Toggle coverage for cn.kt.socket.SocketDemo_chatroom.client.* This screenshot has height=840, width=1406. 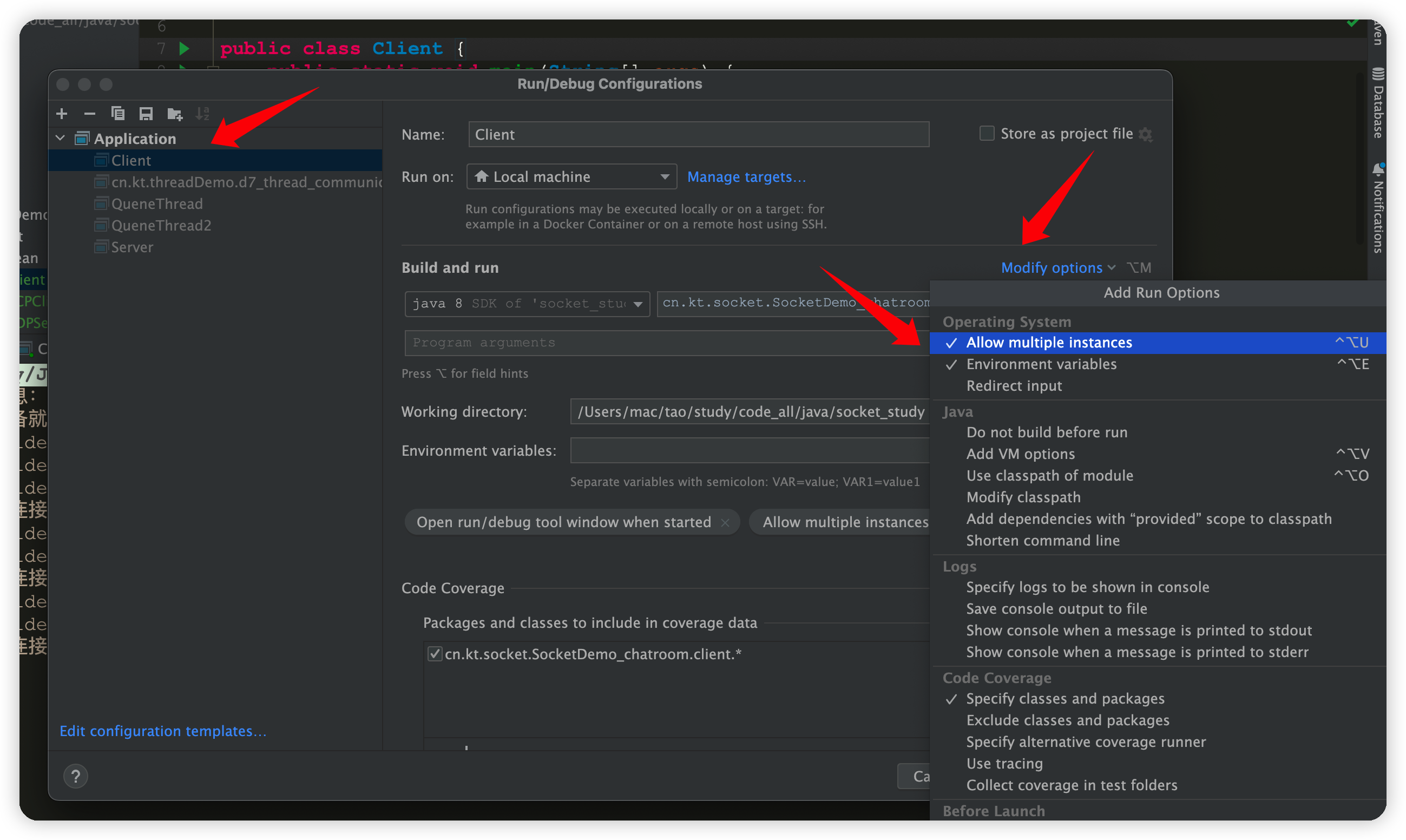[x=435, y=654]
